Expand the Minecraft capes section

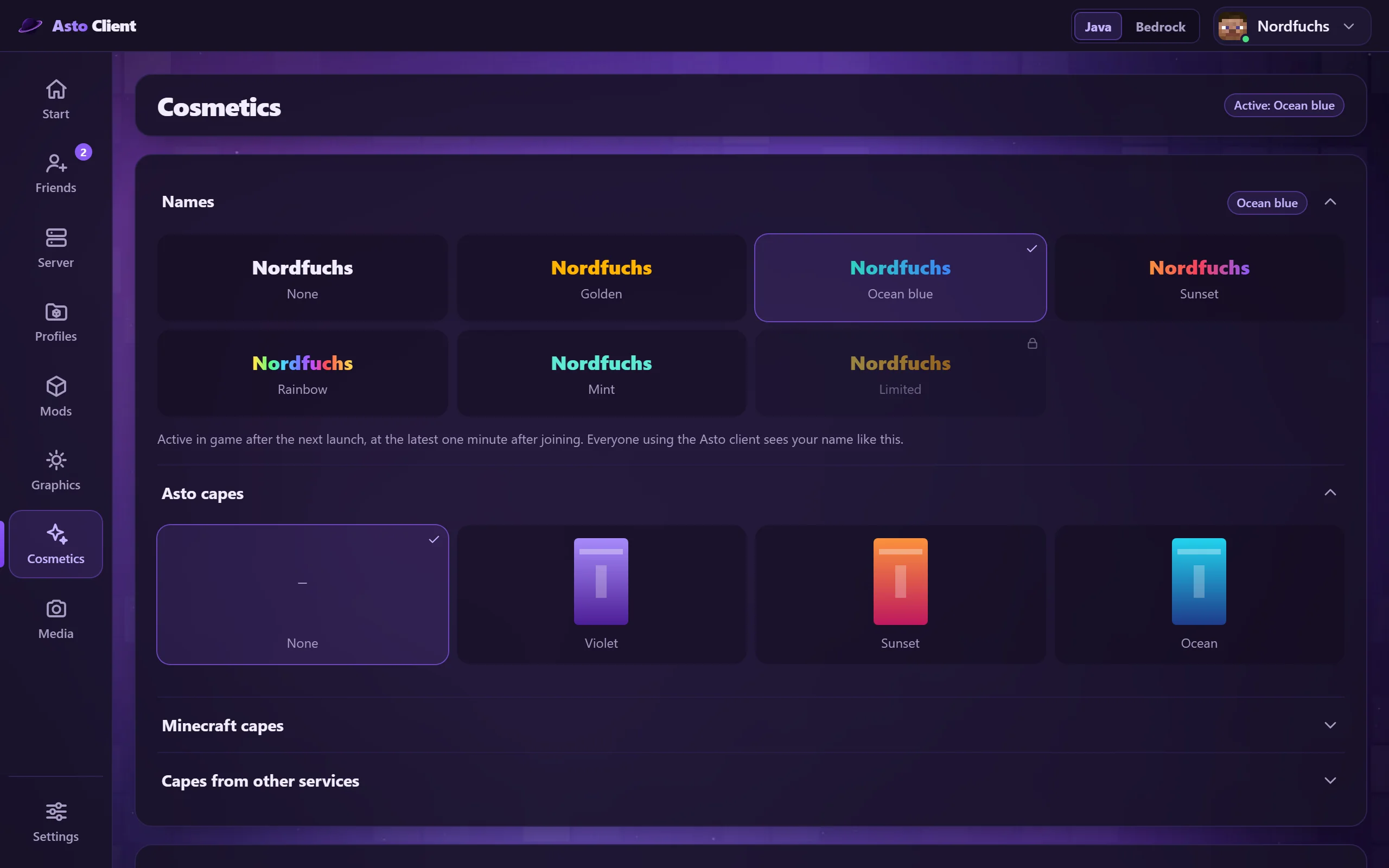(x=1330, y=725)
